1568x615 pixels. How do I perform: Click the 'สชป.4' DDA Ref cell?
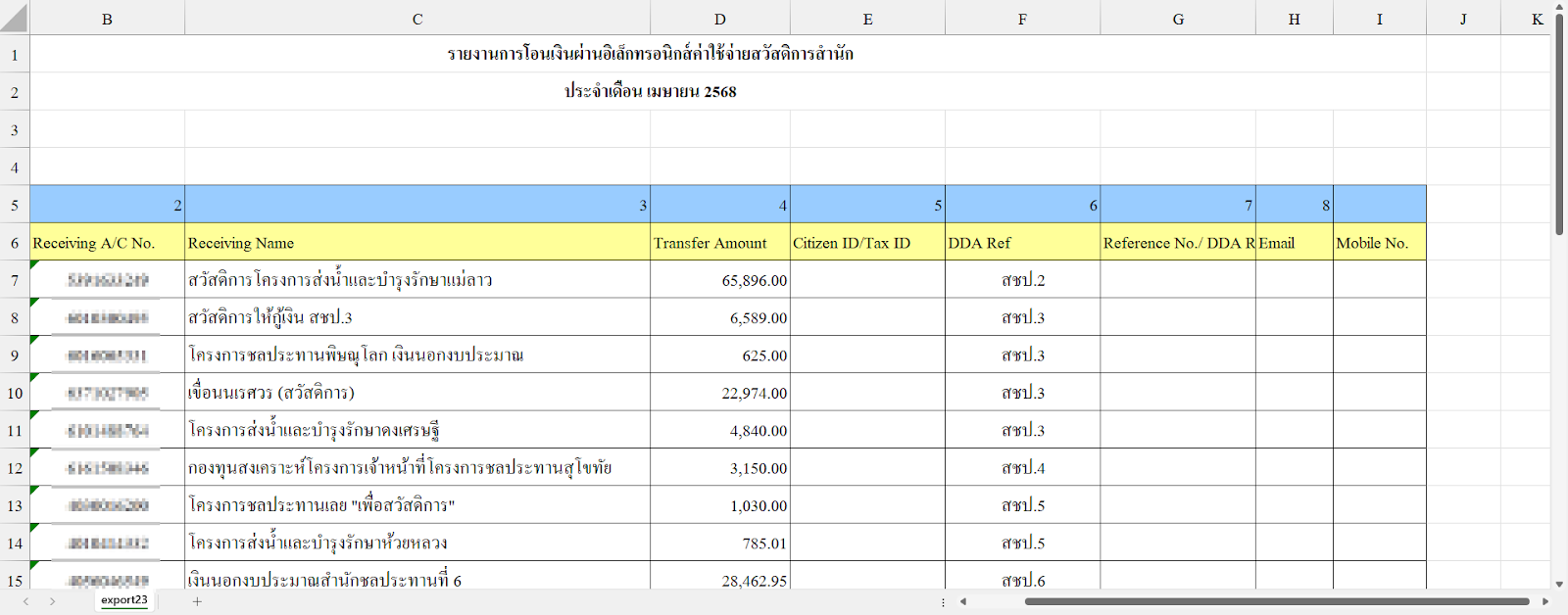(x=1022, y=468)
